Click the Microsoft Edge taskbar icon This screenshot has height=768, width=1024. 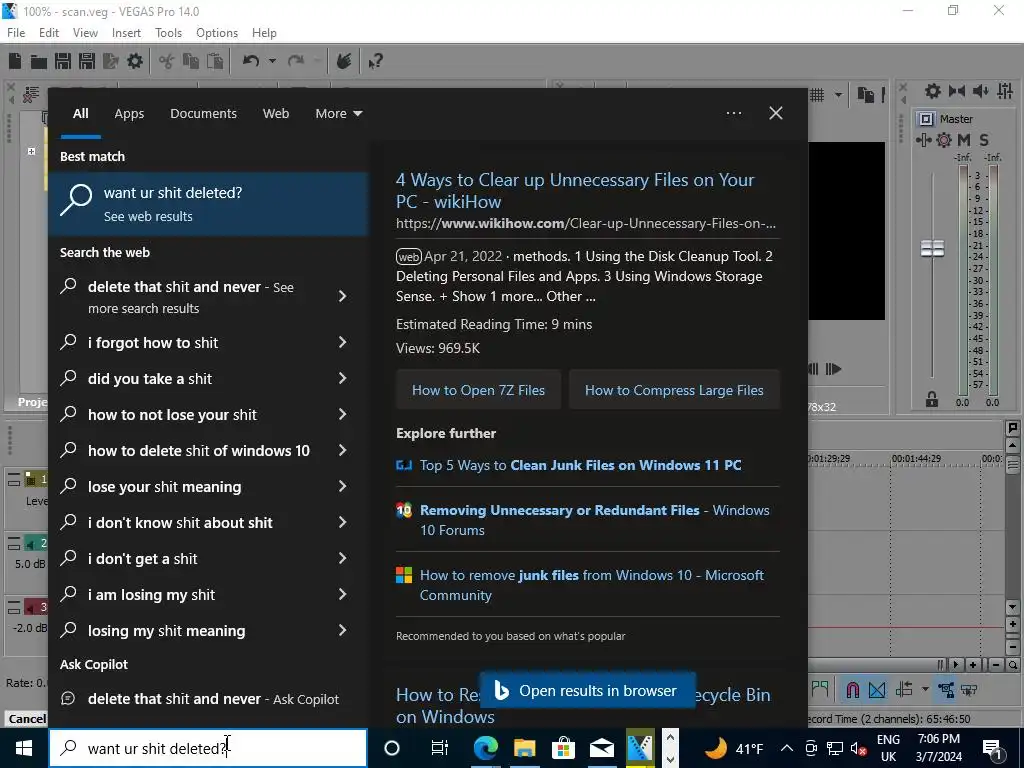coord(485,748)
